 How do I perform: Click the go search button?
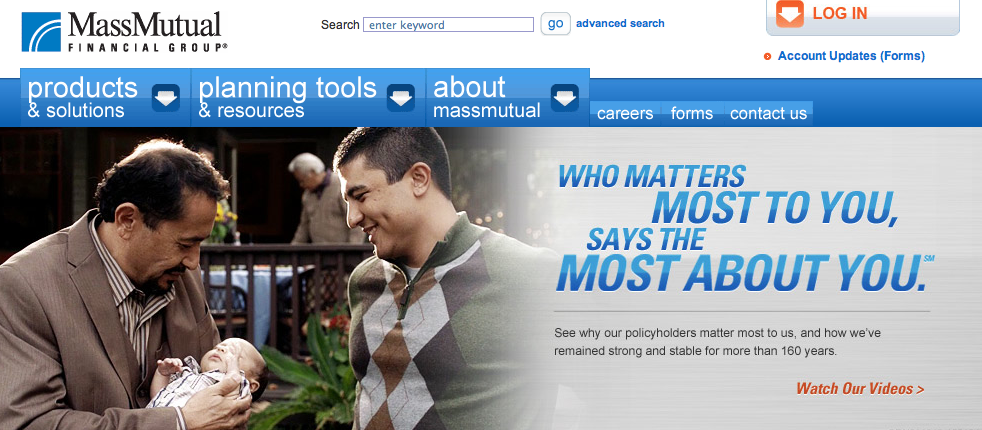[x=556, y=24]
